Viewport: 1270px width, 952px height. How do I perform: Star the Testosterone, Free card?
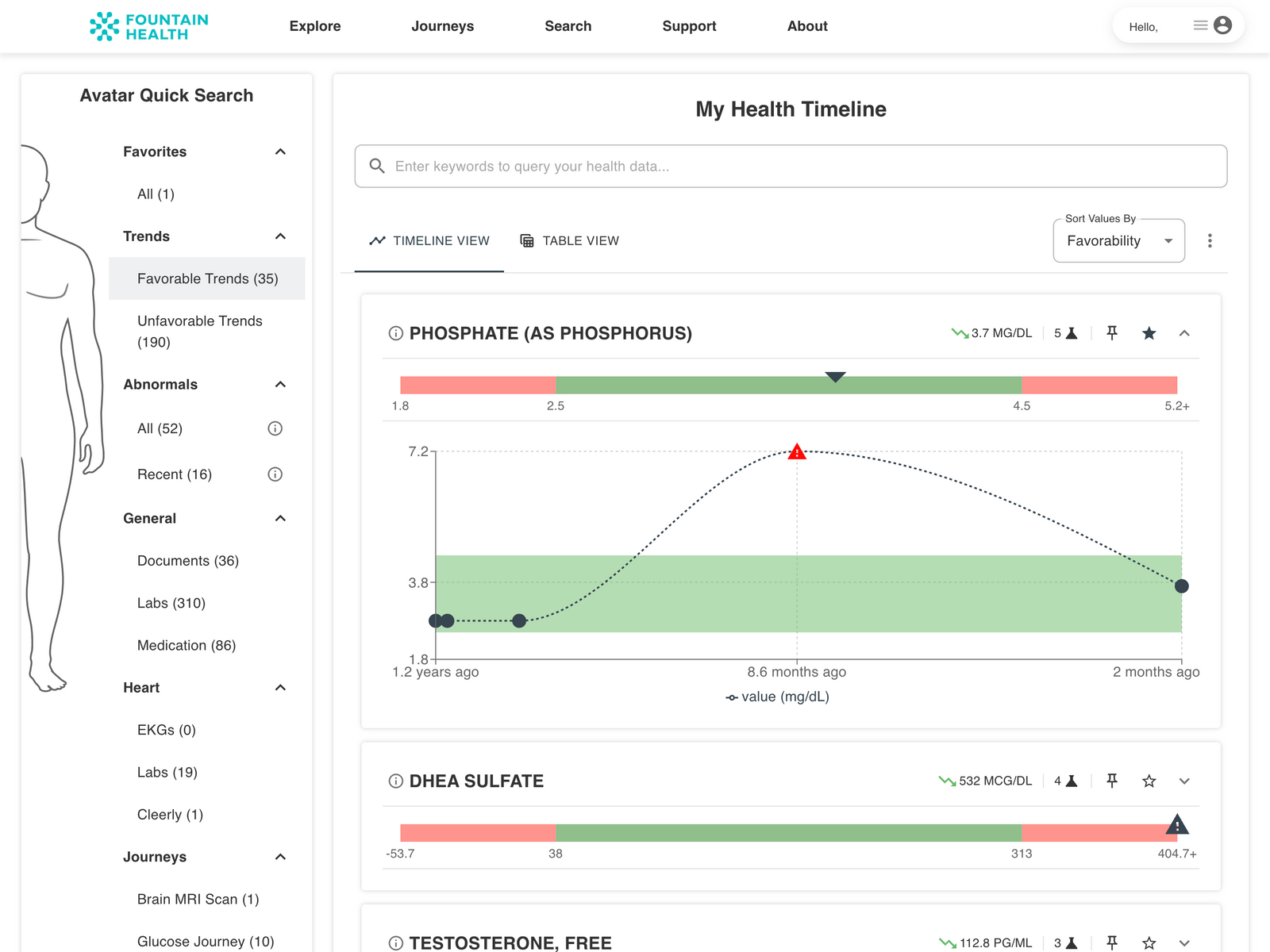click(x=1149, y=942)
